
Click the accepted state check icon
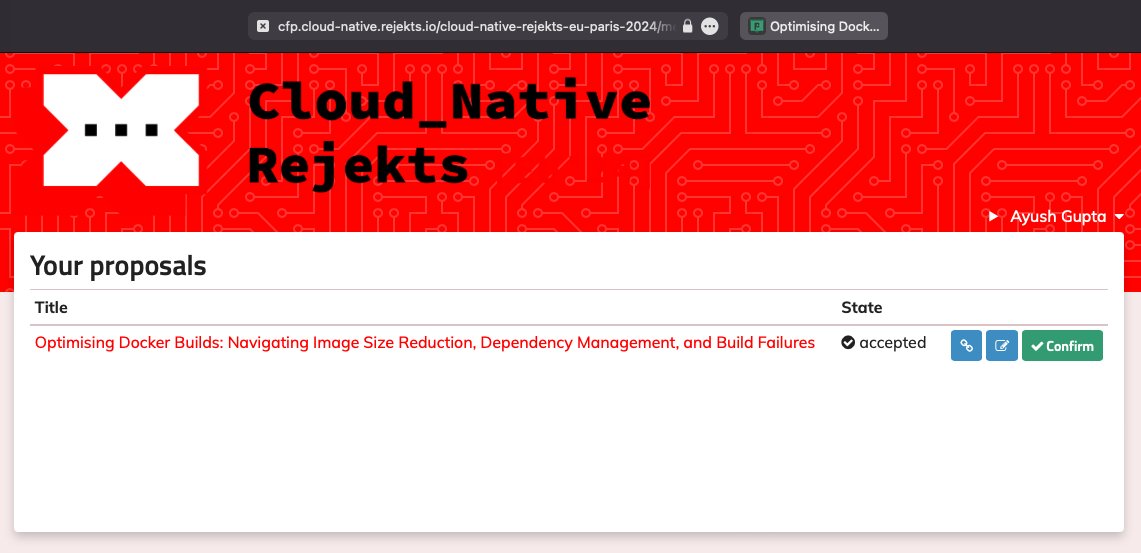coord(848,342)
